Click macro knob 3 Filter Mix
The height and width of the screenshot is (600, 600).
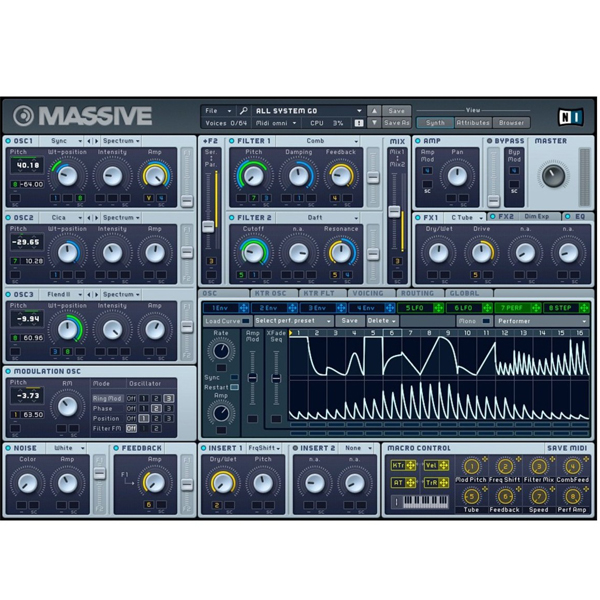pyautogui.click(x=538, y=466)
